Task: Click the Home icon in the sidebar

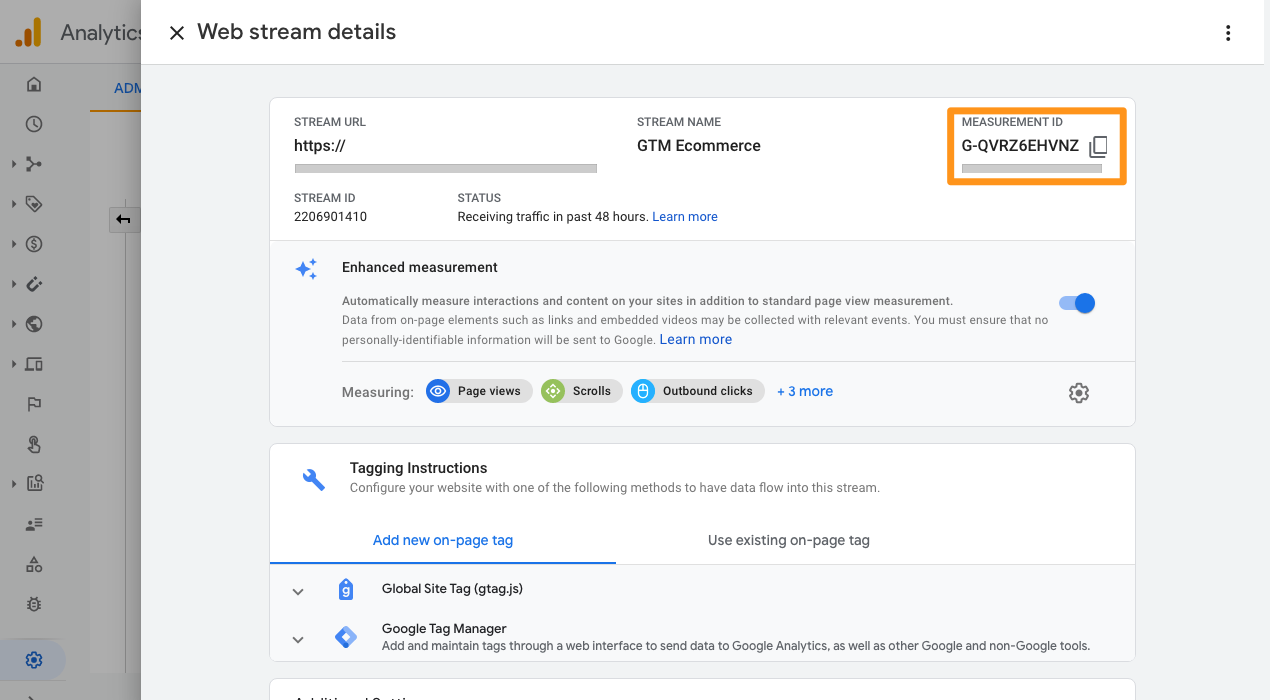Action: coord(34,84)
